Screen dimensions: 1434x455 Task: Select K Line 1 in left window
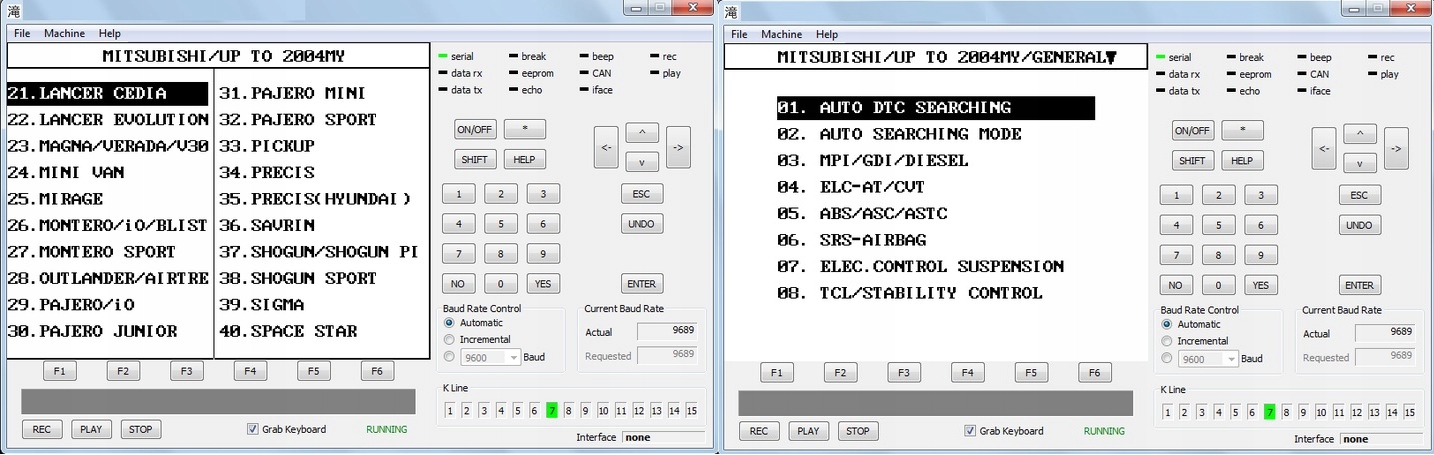[x=450, y=410]
